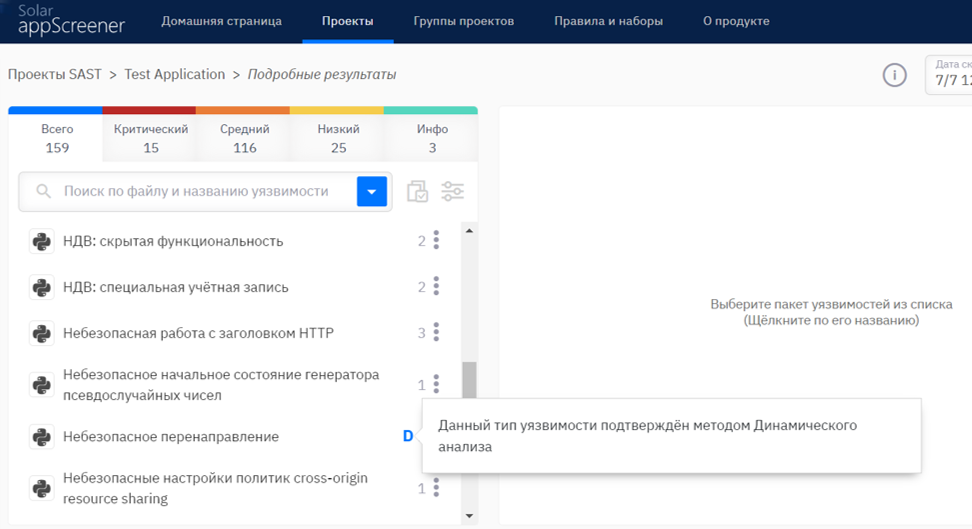Open three-dot menu for НДВ: скрытая функциональность
Viewport: 972px width, 529px height.
(x=436, y=241)
